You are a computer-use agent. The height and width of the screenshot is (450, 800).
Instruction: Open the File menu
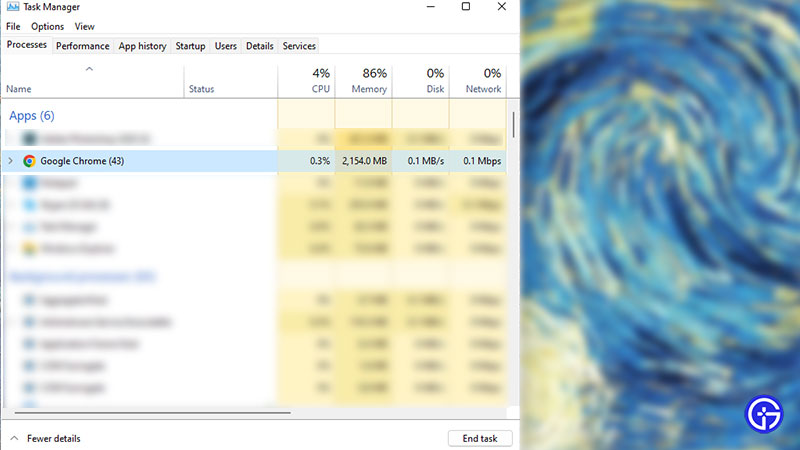click(13, 27)
